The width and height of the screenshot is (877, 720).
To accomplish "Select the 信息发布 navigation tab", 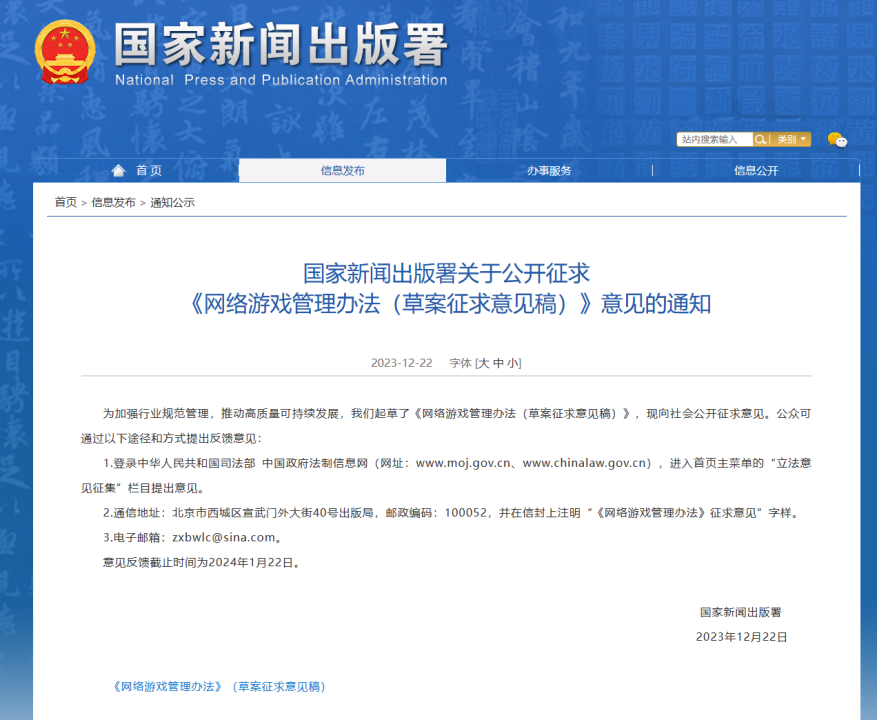I will [x=342, y=171].
